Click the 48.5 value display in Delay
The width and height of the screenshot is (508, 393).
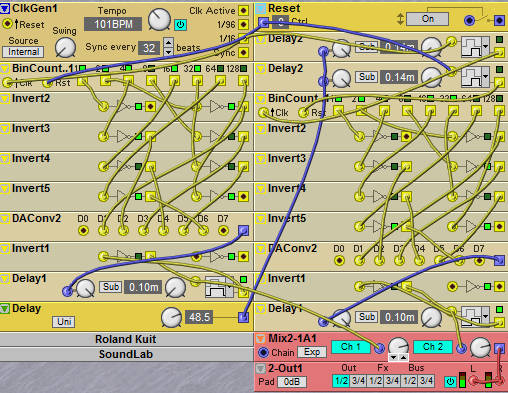pyautogui.click(x=199, y=317)
